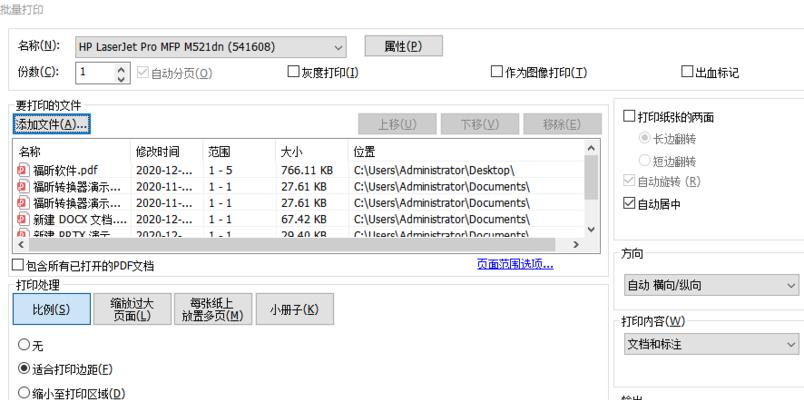The height and width of the screenshot is (400, 804).
Task: Select 每张纸上放置多页 mode
Action: click(213, 309)
